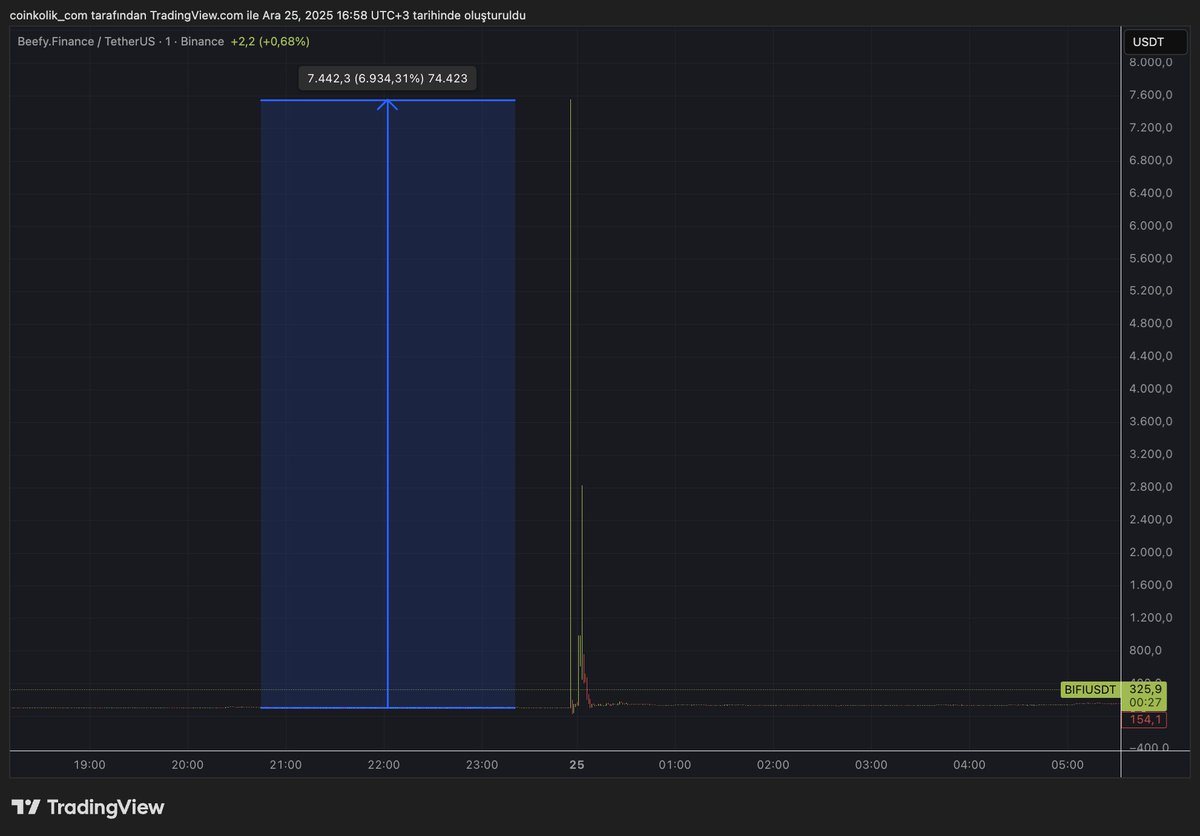Click the green 325,9 current price label
This screenshot has height=836, width=1200.
(1145, 689)
